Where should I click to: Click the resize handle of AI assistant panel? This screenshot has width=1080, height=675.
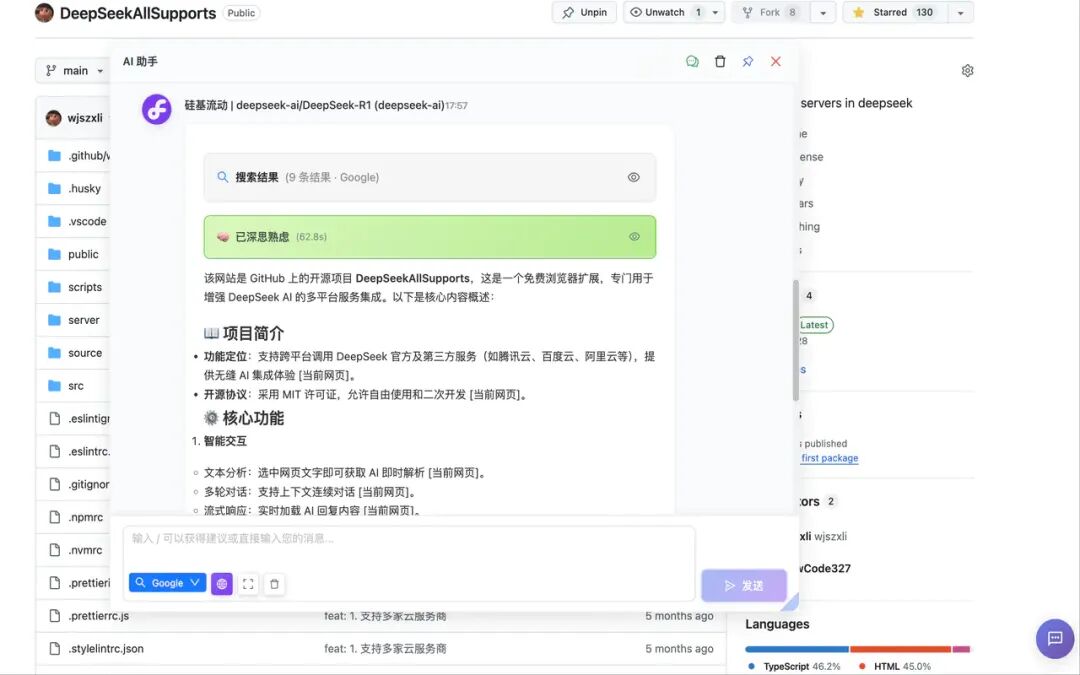click(790, 602)
